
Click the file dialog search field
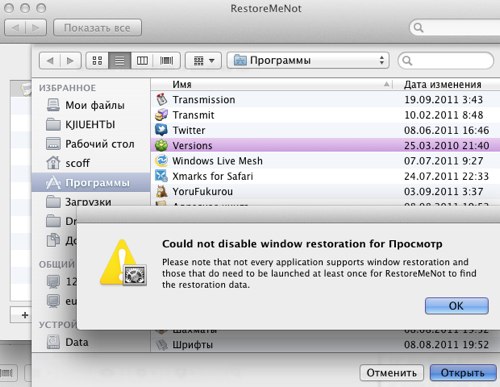446,61
